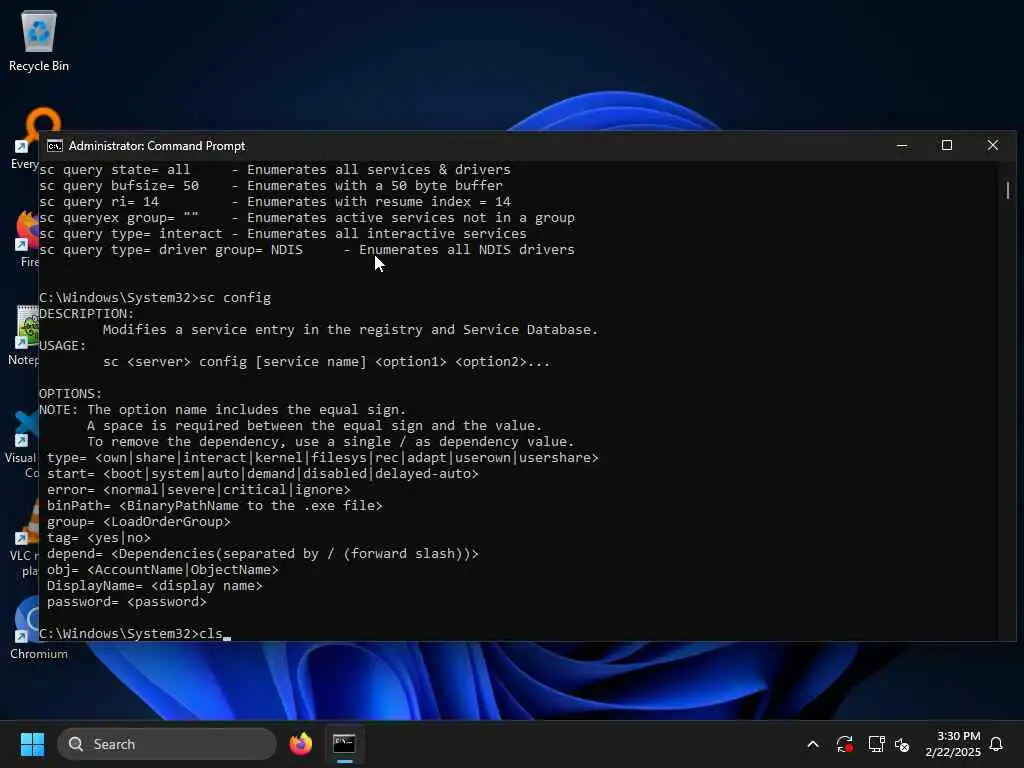This screenshot has width=1024, height=768.
Task: Click the 'tag= <yes|no>' line
Action: [99, 537]
